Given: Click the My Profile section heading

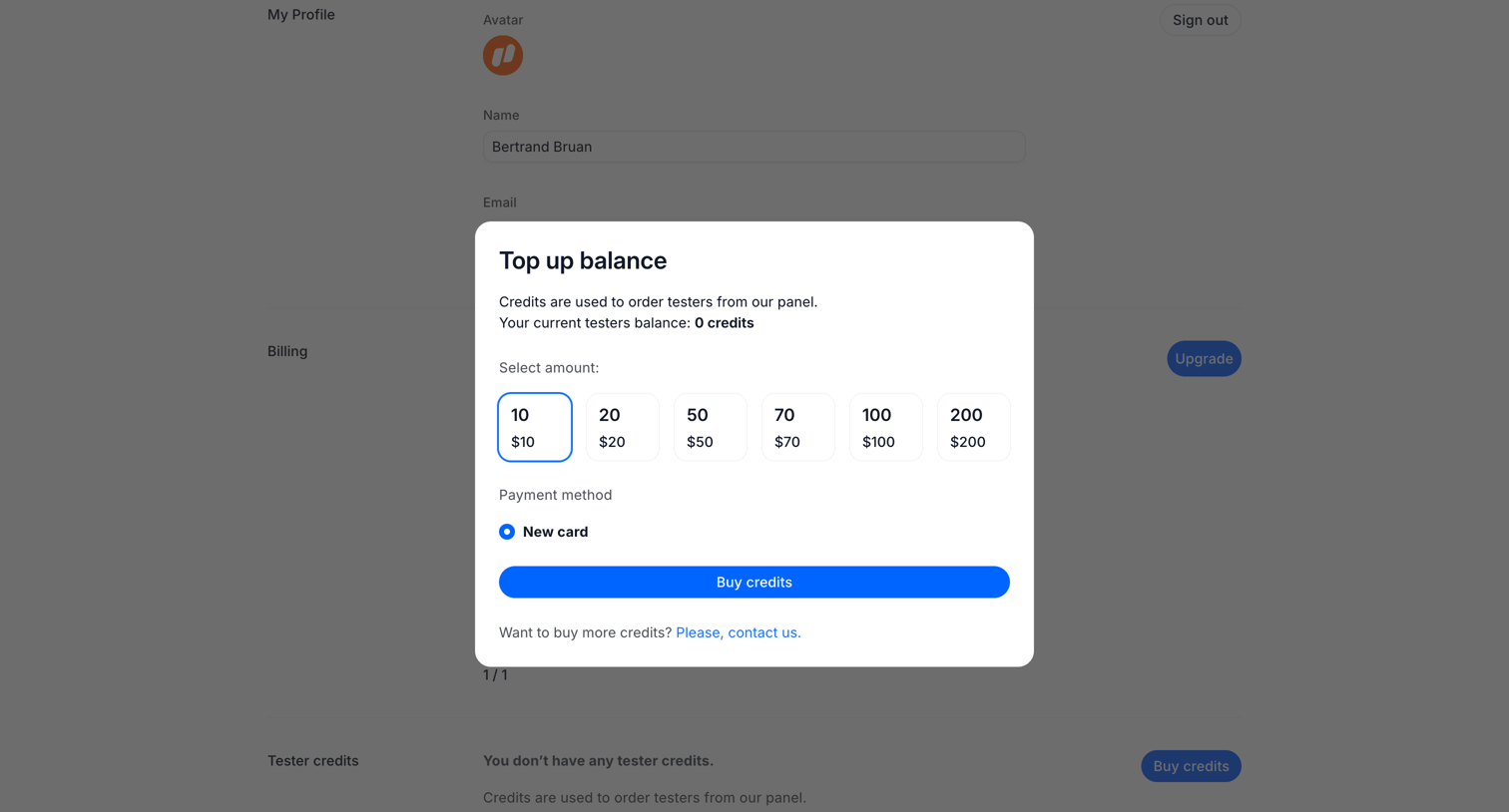Looking at the screenshot, I should click(x=301, y=15).
